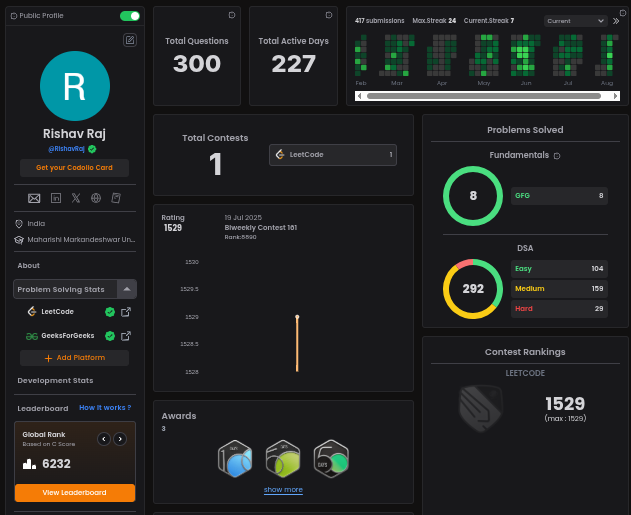Image resolution: width=631 pixels, height=515 pixels.
Task: Click the Fundamentals info icon
Action: (x=557, y=156)
